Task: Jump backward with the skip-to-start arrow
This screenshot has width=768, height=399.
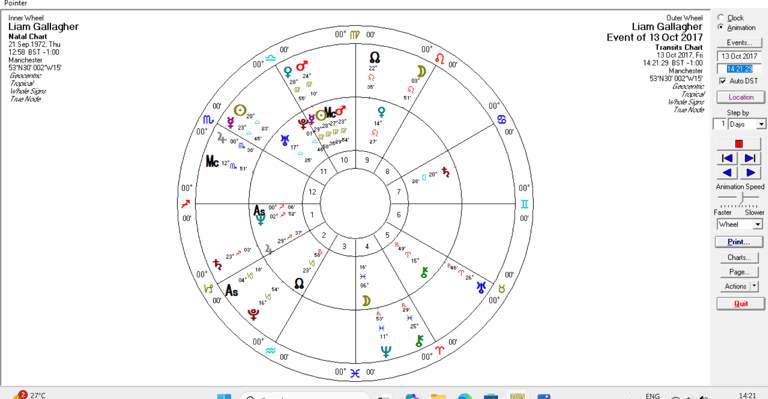Action: [728, 158]
